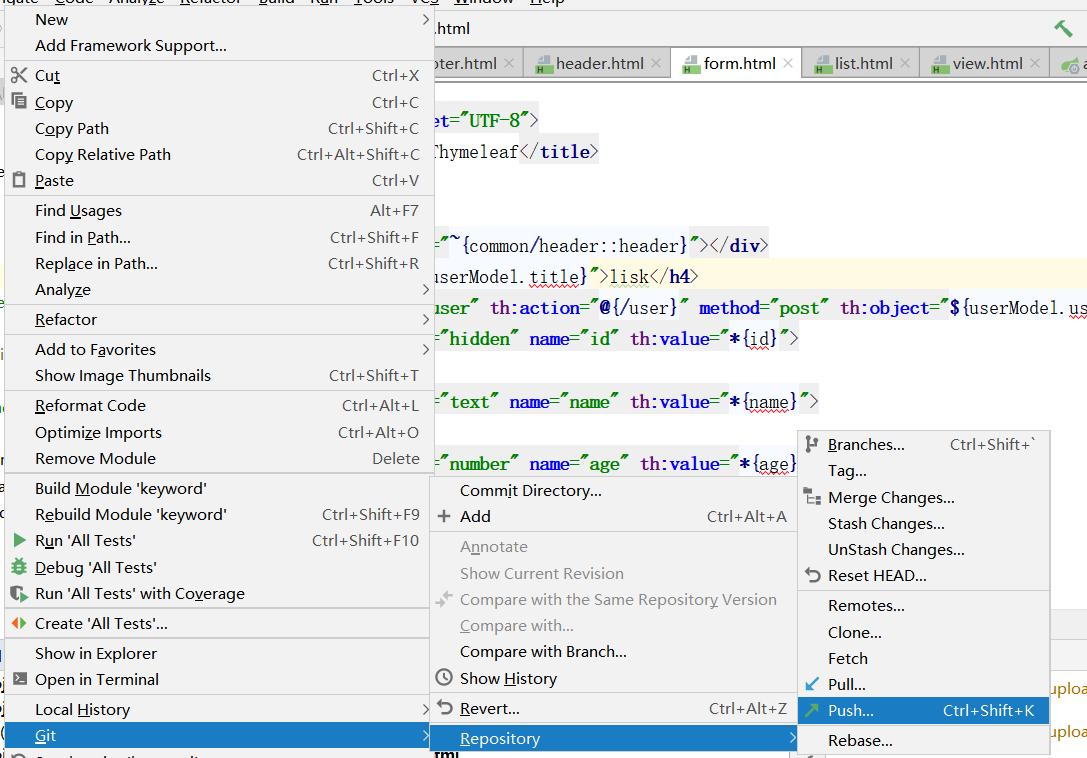The image size is (1087, 758).
Task: Choose Copy Relative Path
Action: pyautogui.click(x=218, y=154)
